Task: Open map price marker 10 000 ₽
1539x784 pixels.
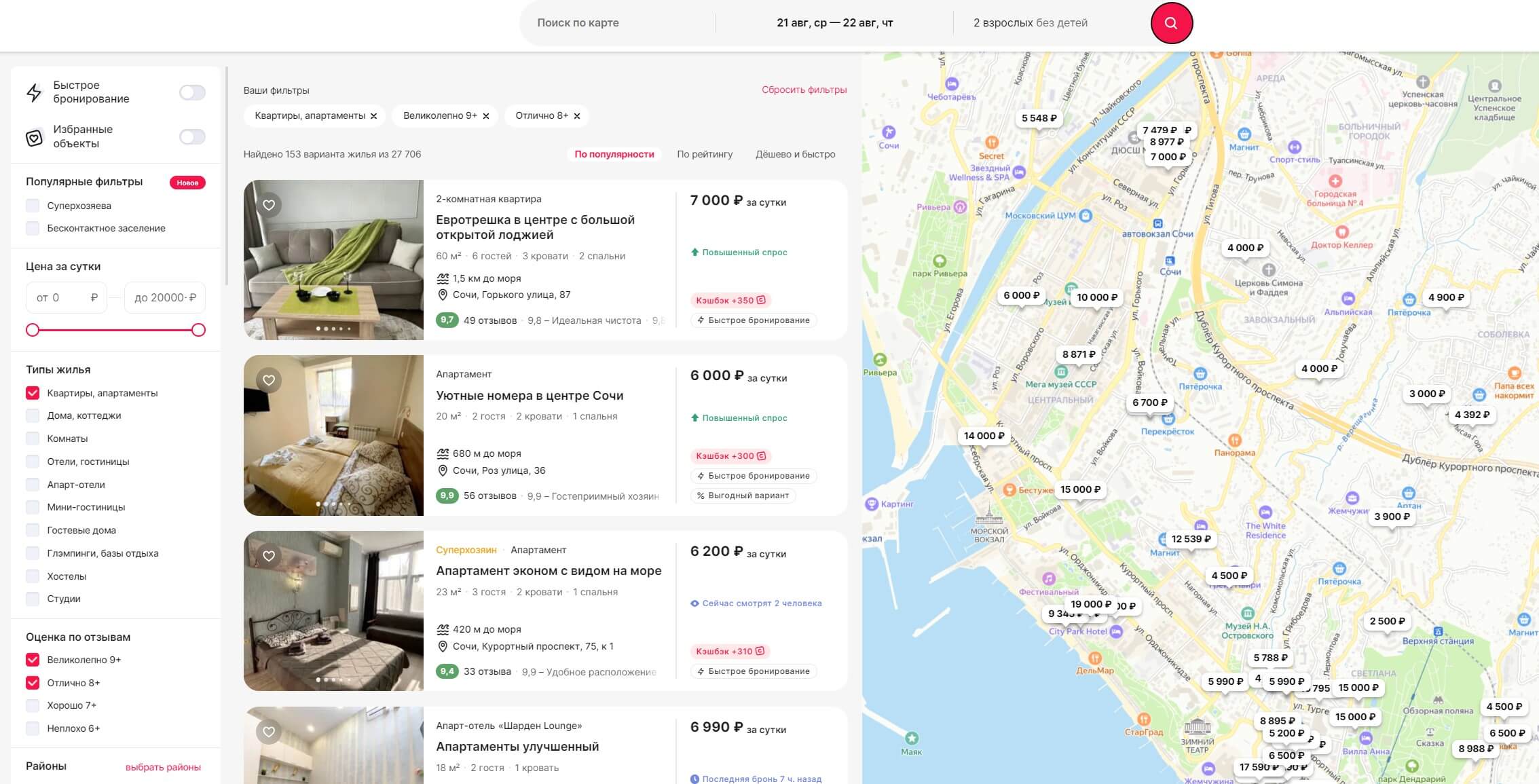Action: click(x=1097, y=297)
